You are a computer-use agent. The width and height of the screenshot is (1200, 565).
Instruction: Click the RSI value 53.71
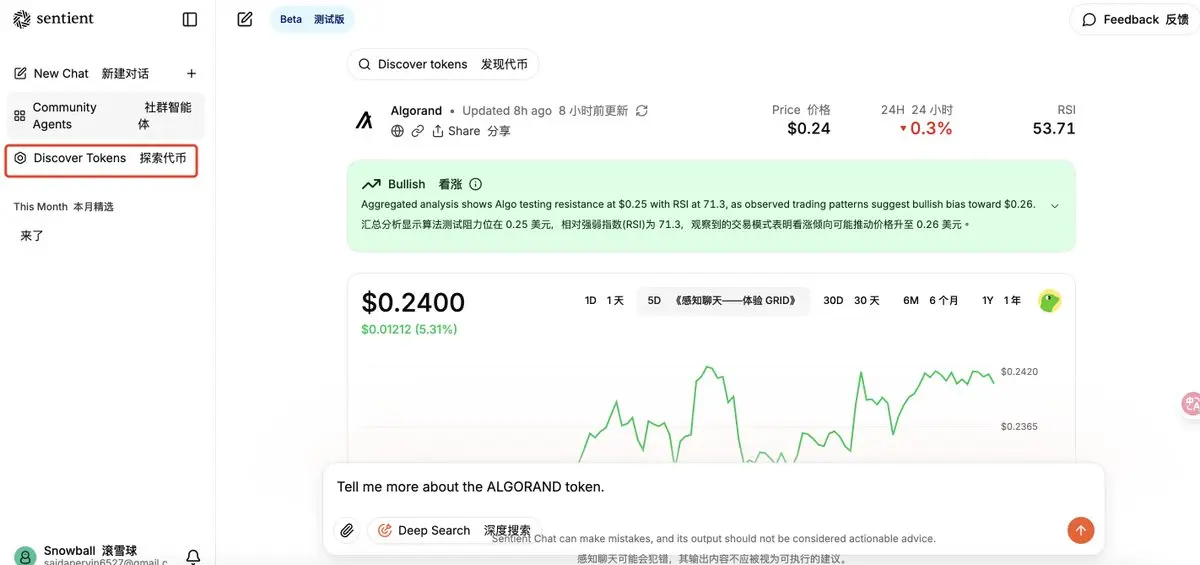pos(1054,128)
